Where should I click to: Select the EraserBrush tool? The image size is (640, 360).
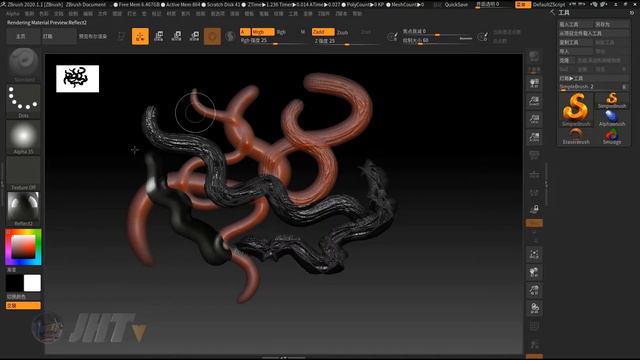(x=576, y=136)
